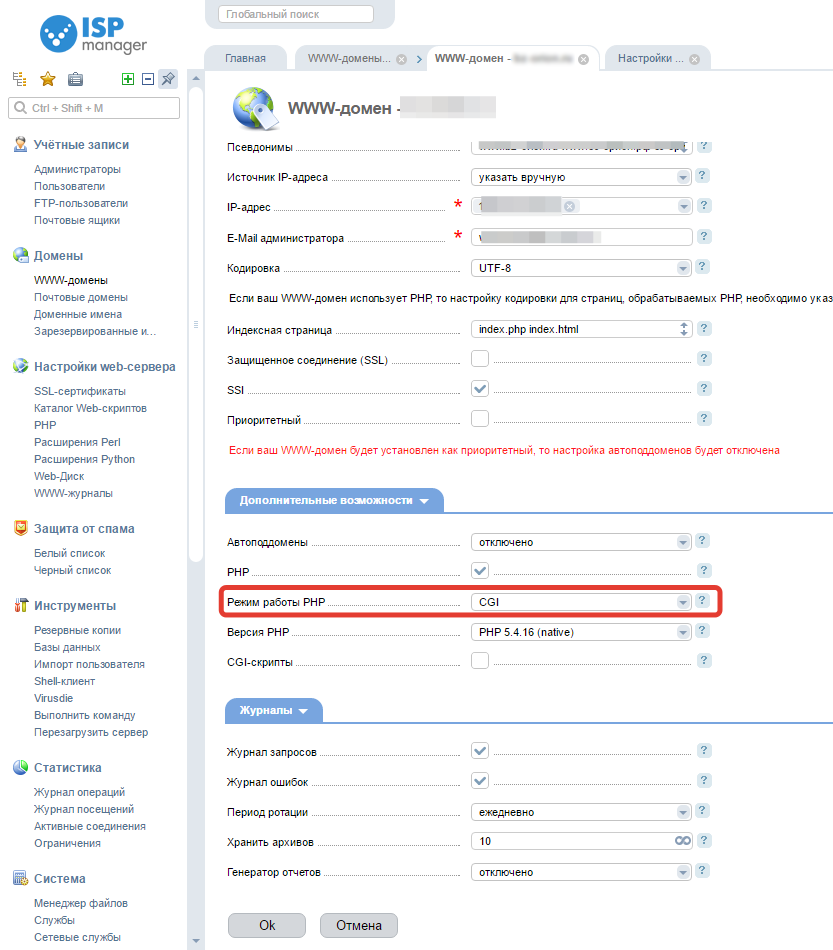Show help for Журнал запросов option
This screenshot has width=833, height=950.
click(x=703, y=750)
